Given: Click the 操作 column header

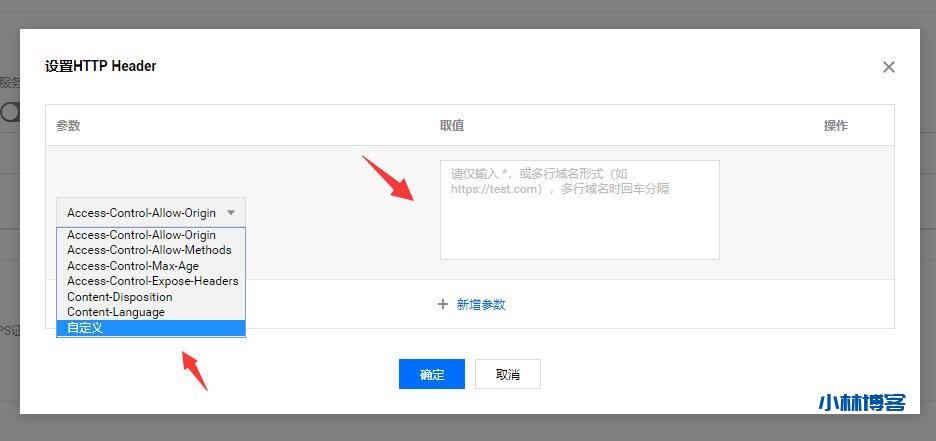Looking at the screenshot, I should tap(835, 126).
